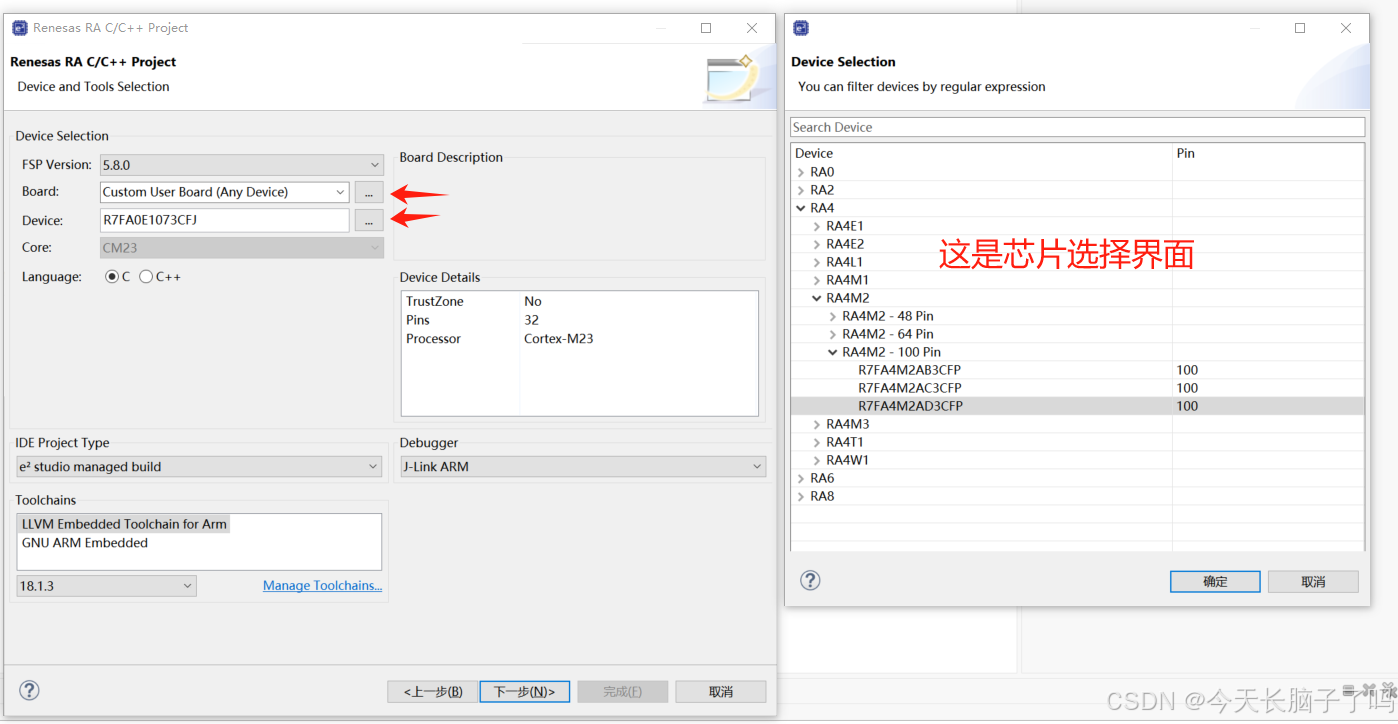Maximize the Device Selection dialog
Image resolution: width=1398 pixels, height=724 pixels.
(x=1300, y=28)
